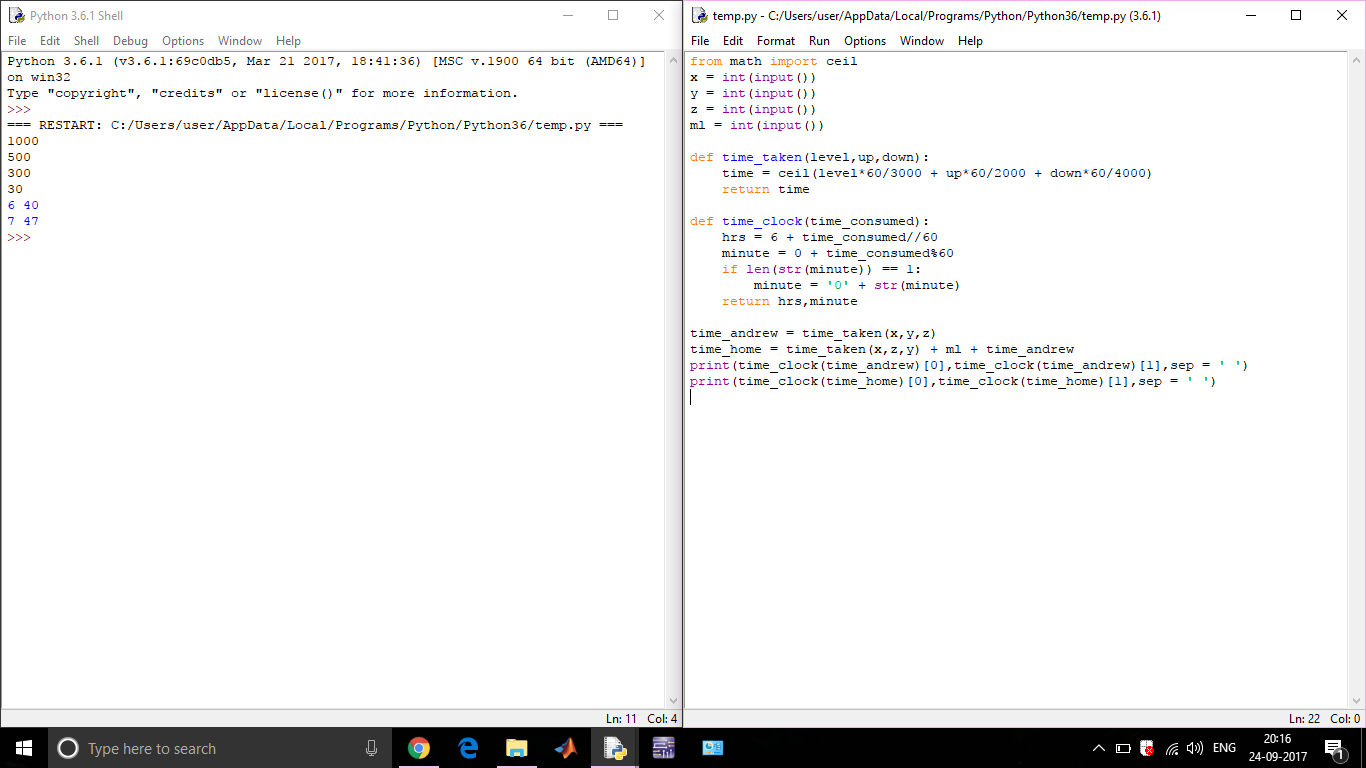This screenshot has height=768, width=1366.
Task: Close the Python Shell window
Action: tap(659, 16)
